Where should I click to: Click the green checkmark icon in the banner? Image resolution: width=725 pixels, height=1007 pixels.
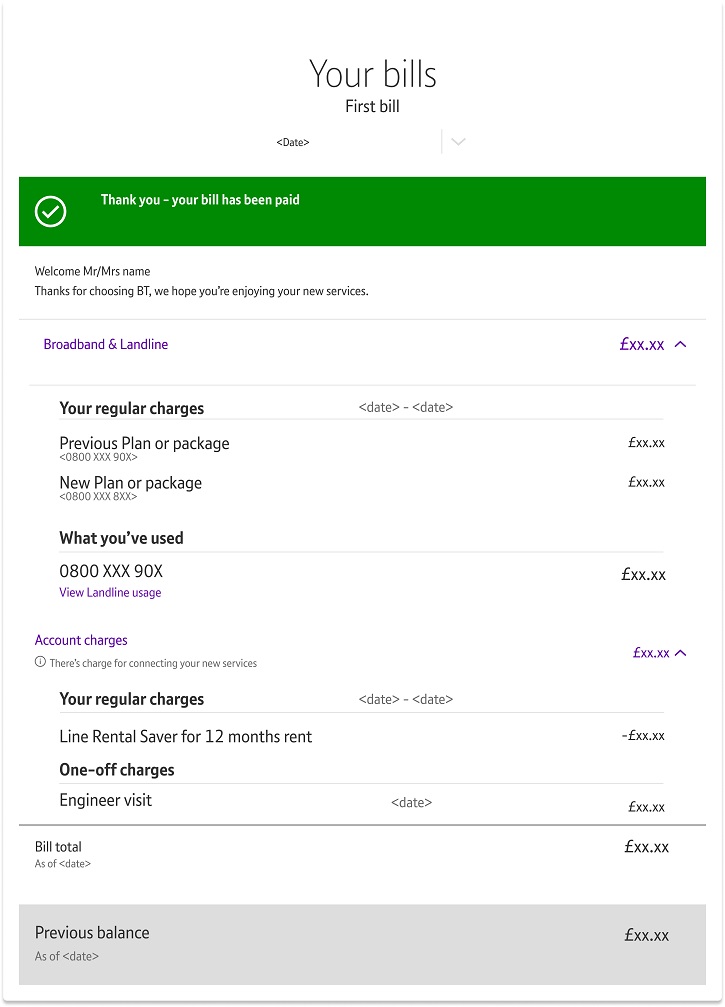[x=50, y=212]
